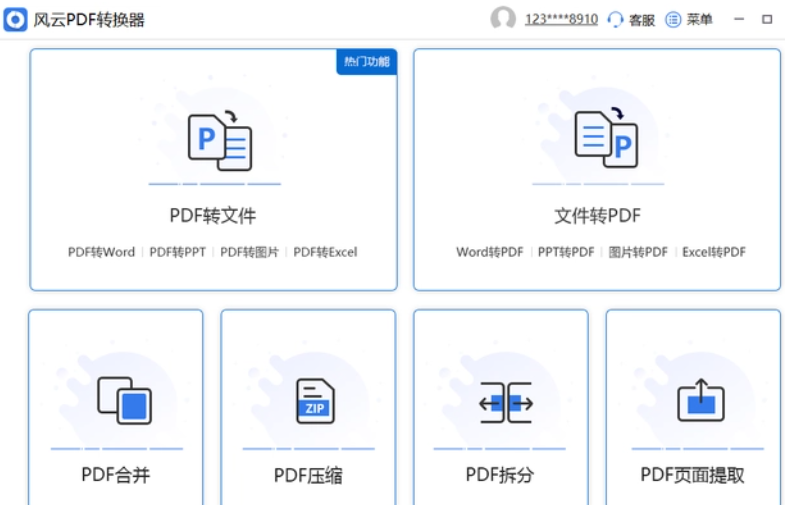
Task: Select the PDF压缩 ZIP icon
Action: (x=314, y=400)
